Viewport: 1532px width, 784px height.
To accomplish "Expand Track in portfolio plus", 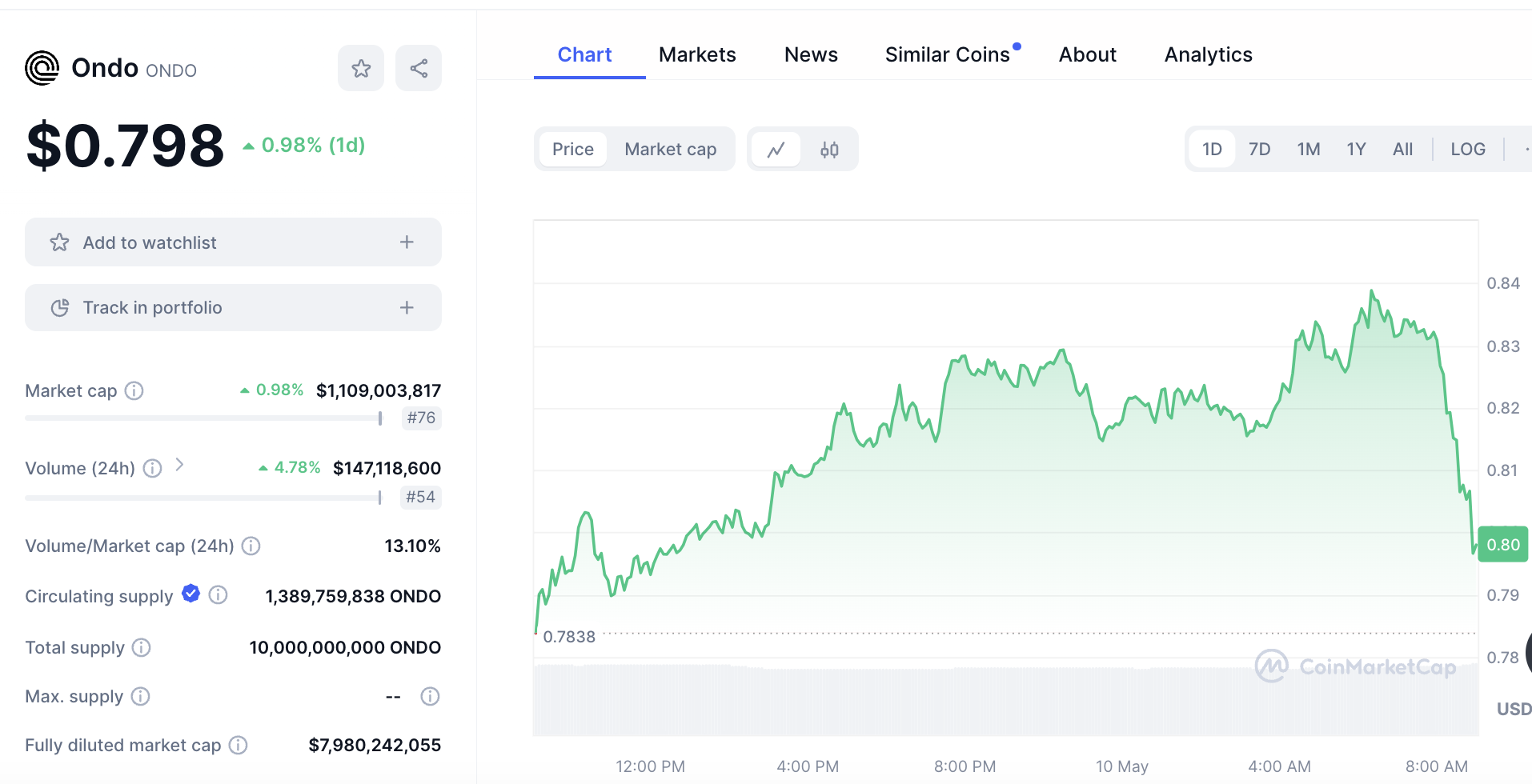I will [407, 308].
